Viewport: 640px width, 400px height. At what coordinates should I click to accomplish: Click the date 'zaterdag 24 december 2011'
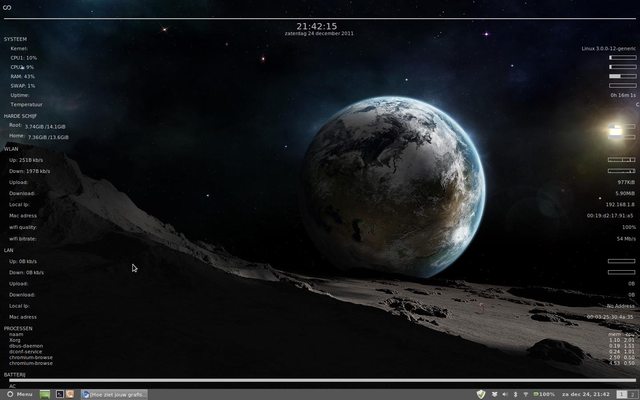tap(319, 33)
